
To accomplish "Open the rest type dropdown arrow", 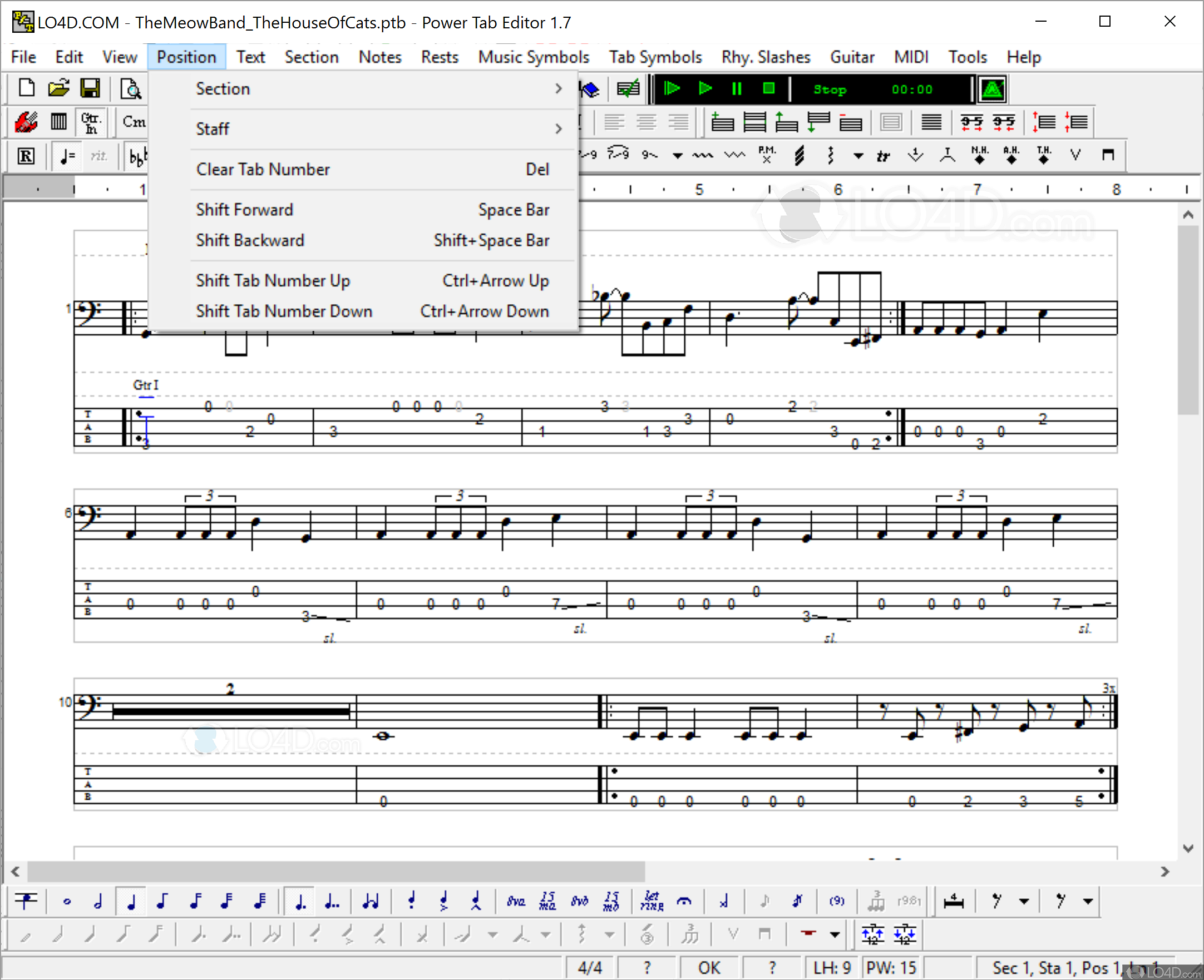I will [x=1023, y=902].
